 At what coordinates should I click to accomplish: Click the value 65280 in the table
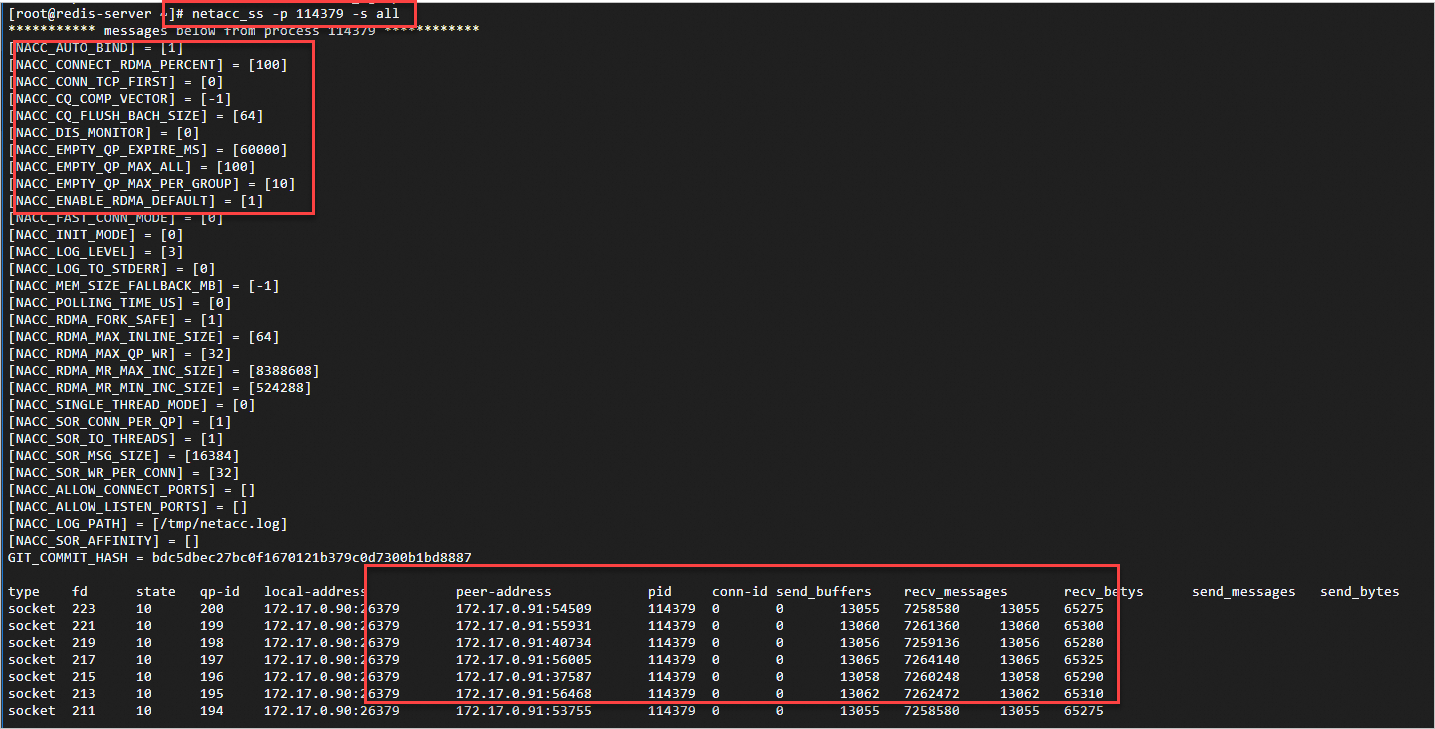coord(1084,643)
